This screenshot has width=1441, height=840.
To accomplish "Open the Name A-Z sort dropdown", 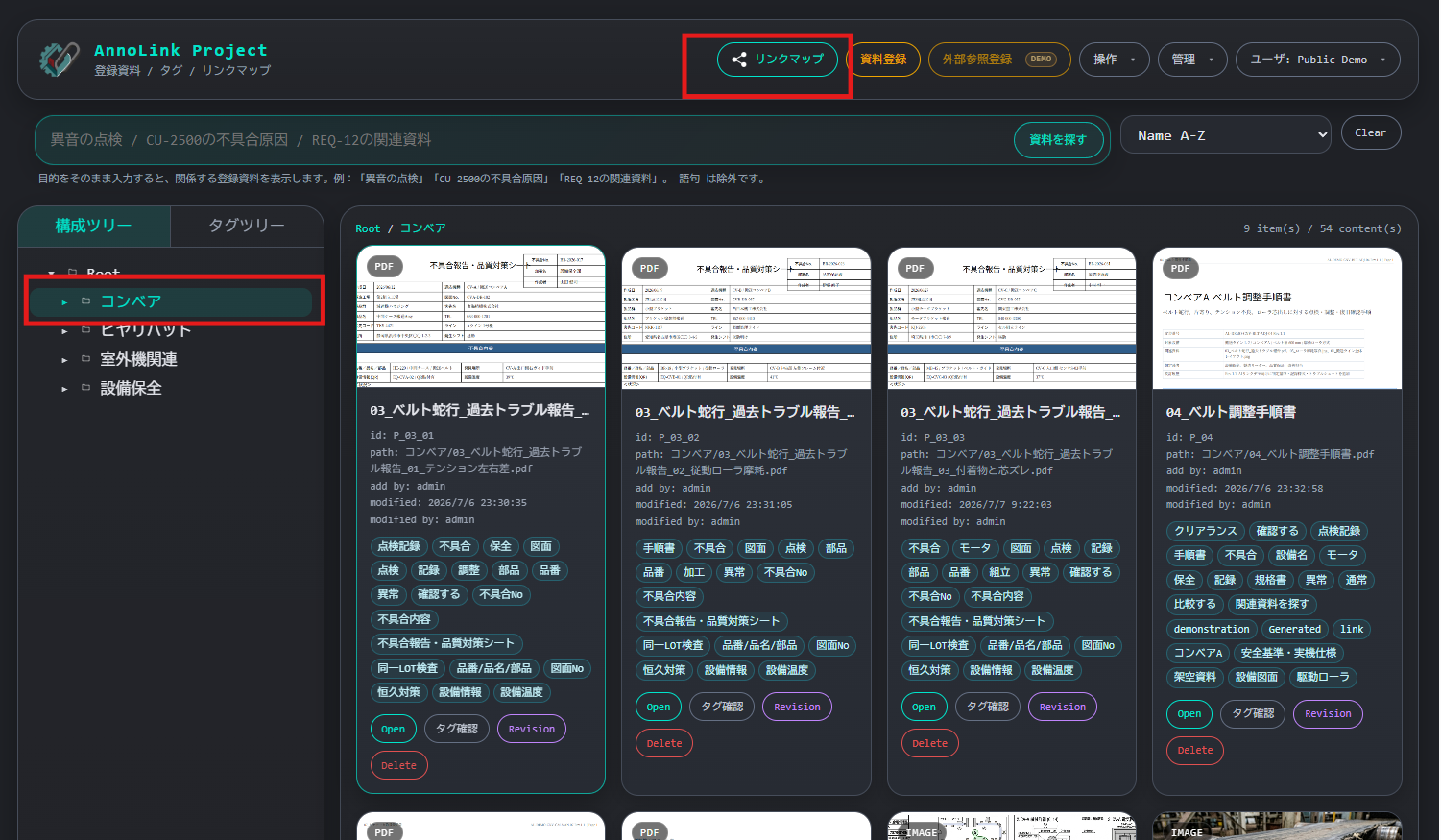I will (1226, 135).
